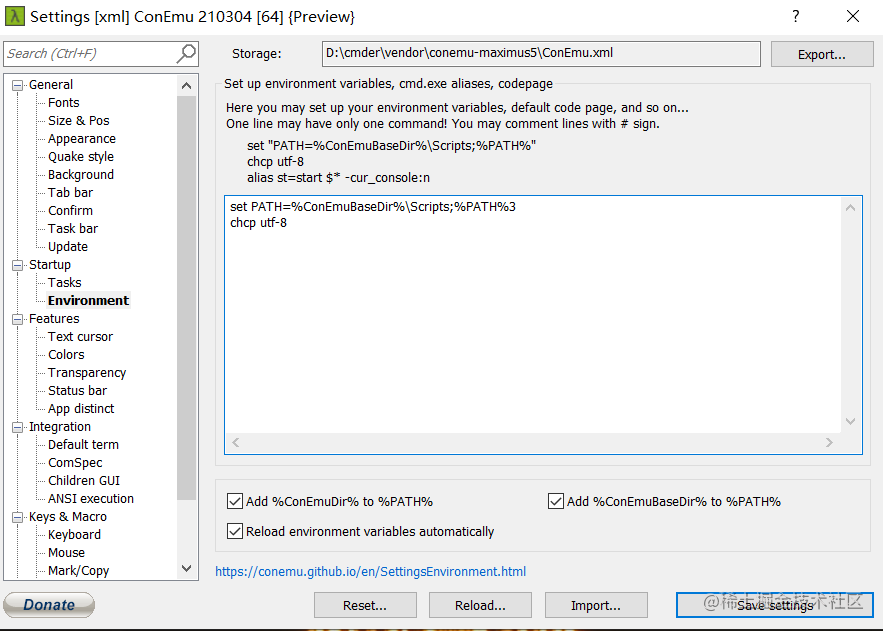This screenshot has height=631, width=883.
Task: Collapse the General tree node
Action: point(18,85)
